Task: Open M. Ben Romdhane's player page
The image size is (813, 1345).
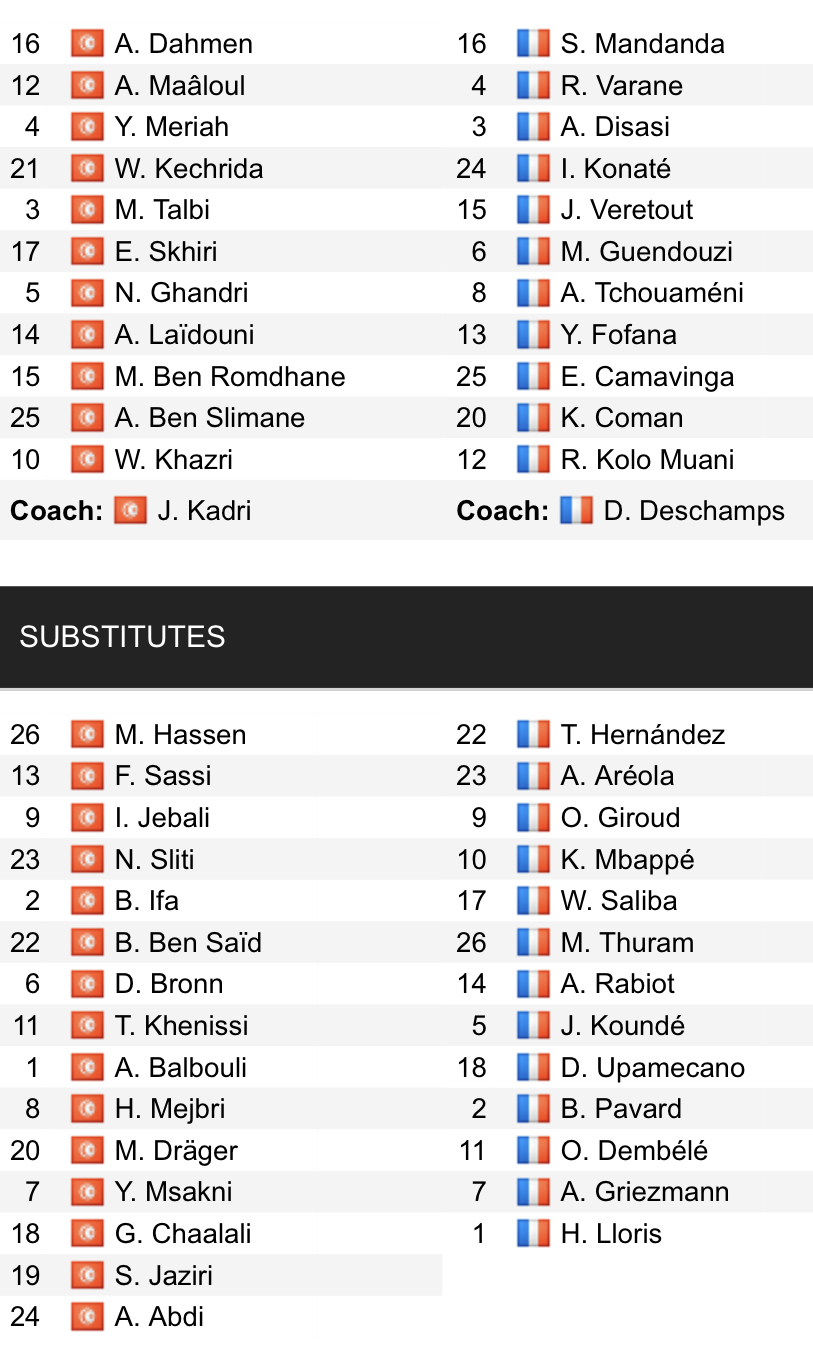Action: point(230,377)
